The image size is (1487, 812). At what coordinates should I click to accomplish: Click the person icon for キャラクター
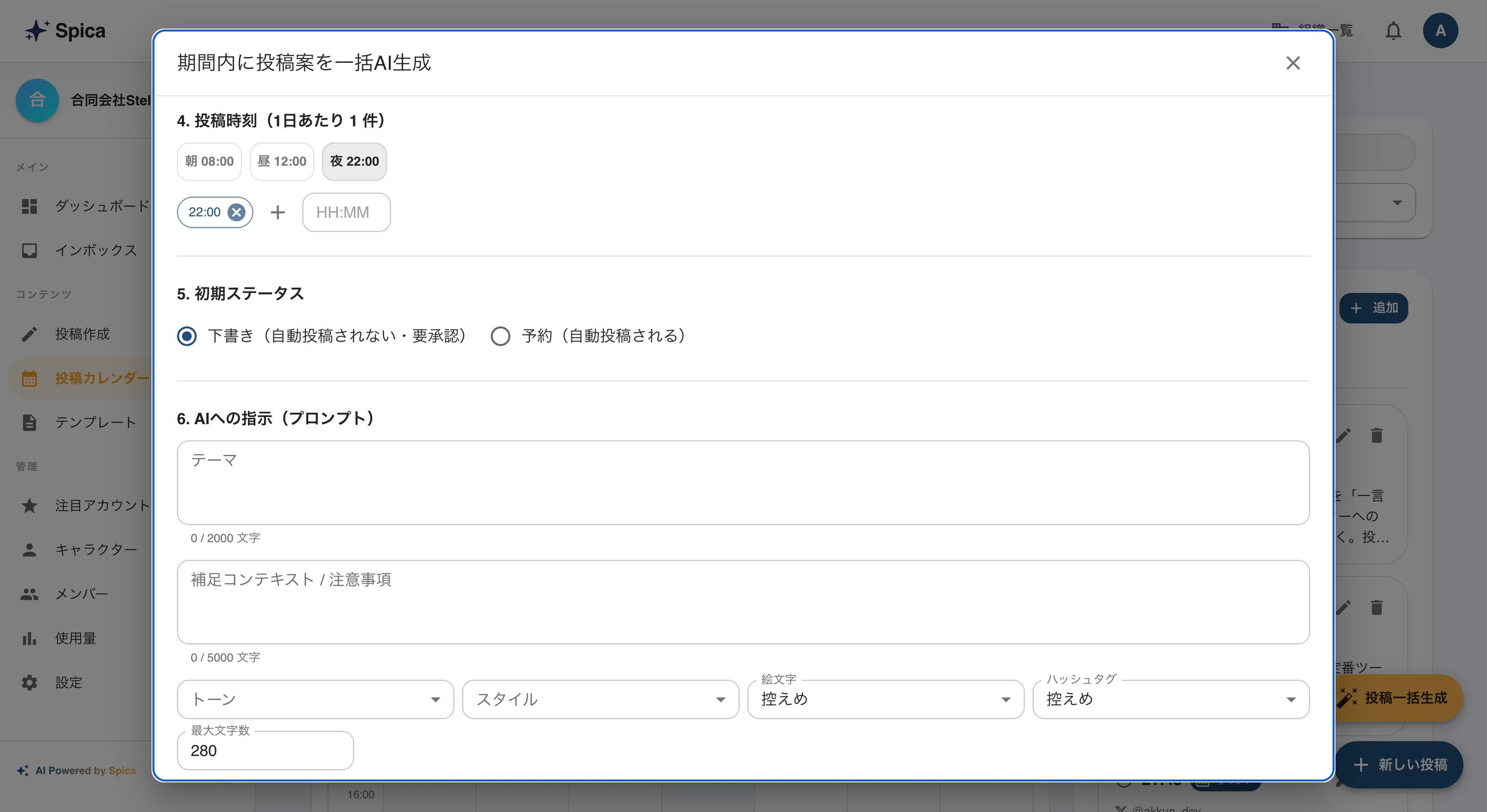(29, 549)
